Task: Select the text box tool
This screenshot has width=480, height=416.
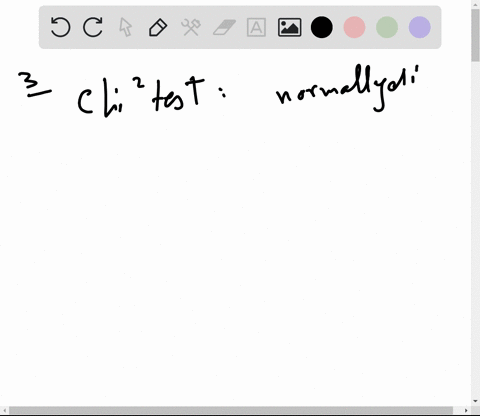Action: click(256, 27)
